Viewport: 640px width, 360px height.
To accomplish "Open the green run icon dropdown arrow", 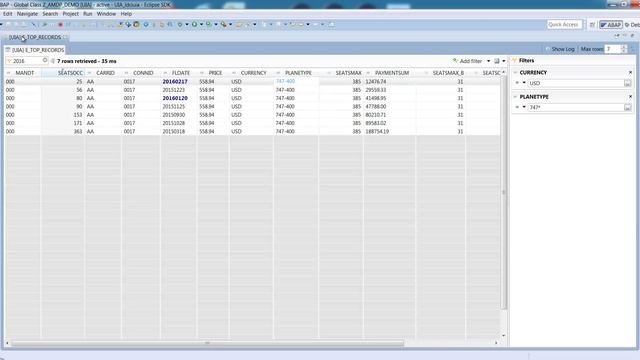I will pos(201,24).
